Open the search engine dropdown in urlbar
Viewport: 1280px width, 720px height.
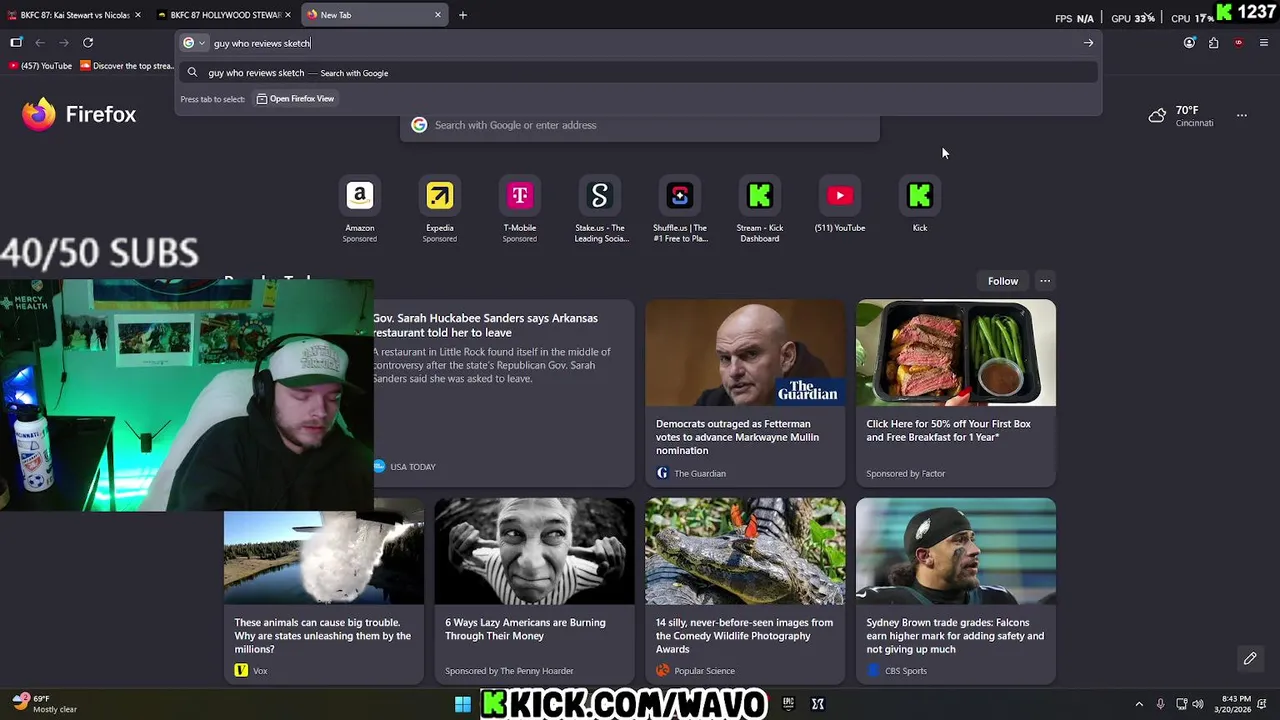pyautogui.click(x=194, y=43)
